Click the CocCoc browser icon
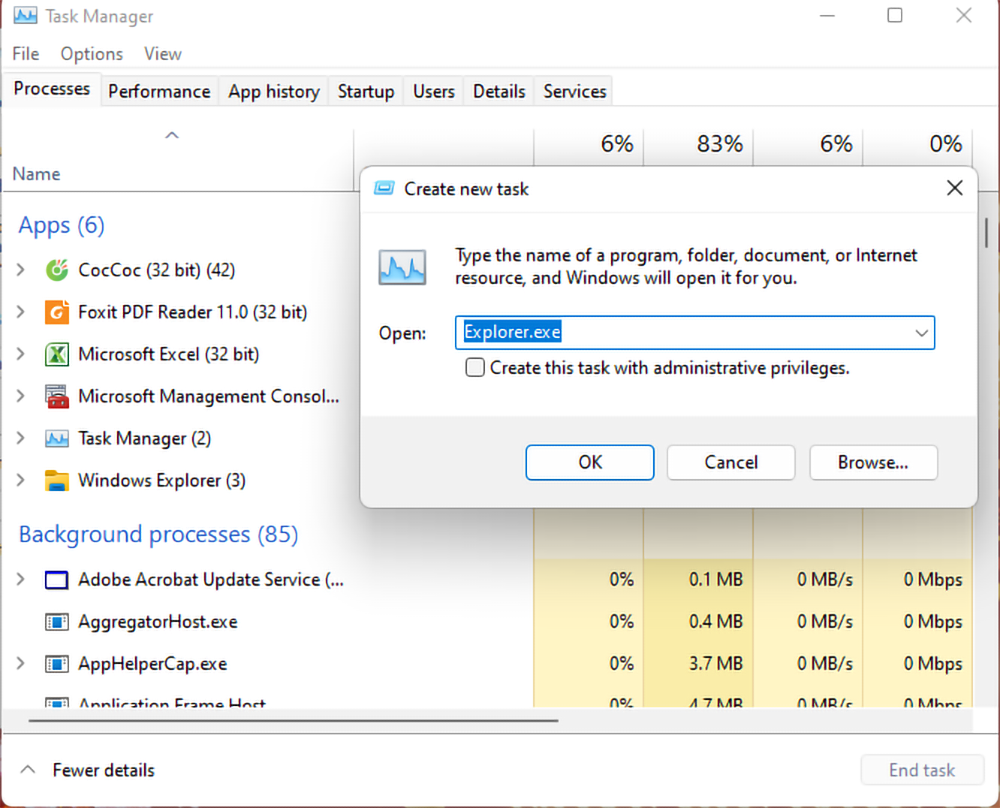This screenshot has height=808, width=1000. [57, 270]
